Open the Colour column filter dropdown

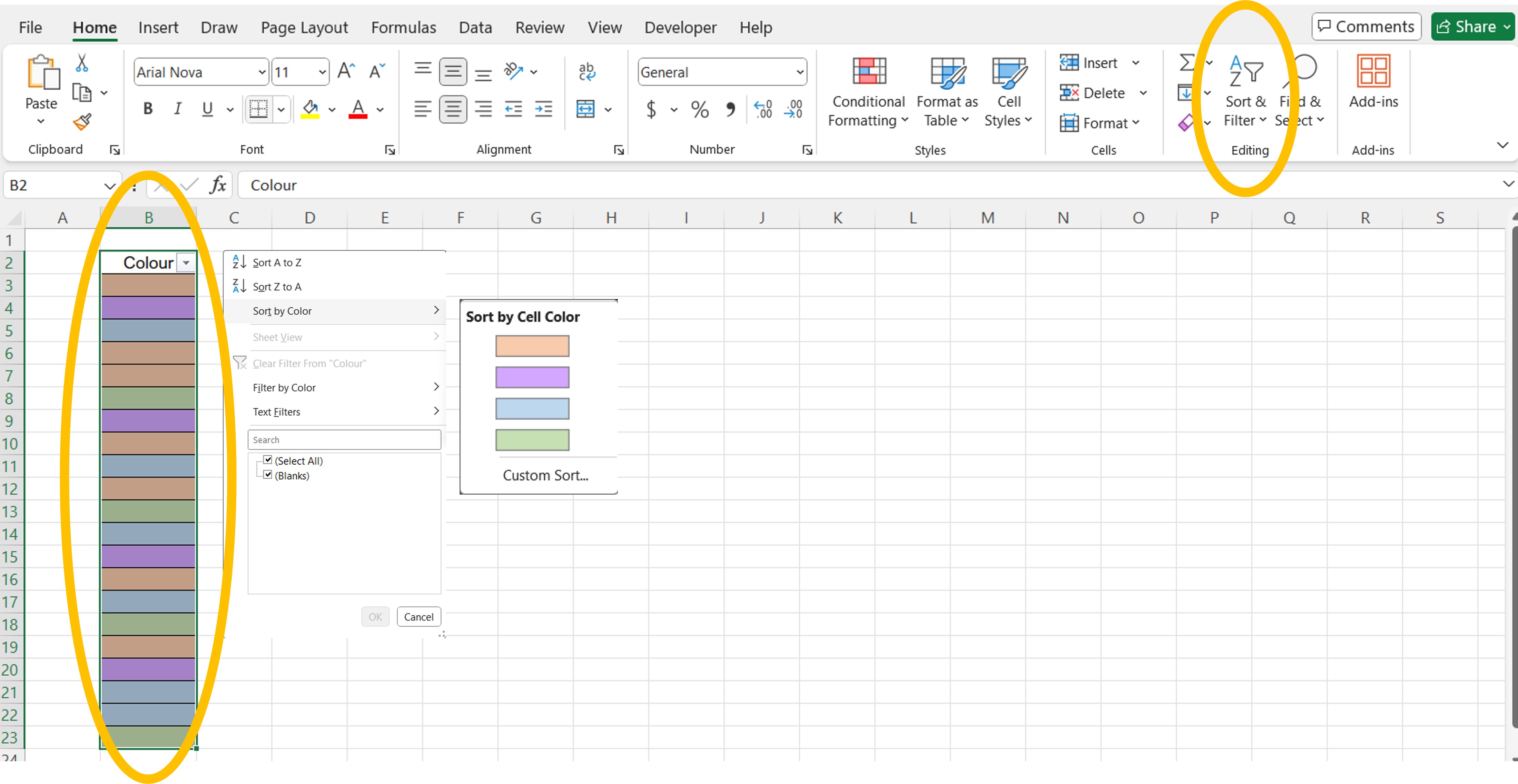(186, 263)
